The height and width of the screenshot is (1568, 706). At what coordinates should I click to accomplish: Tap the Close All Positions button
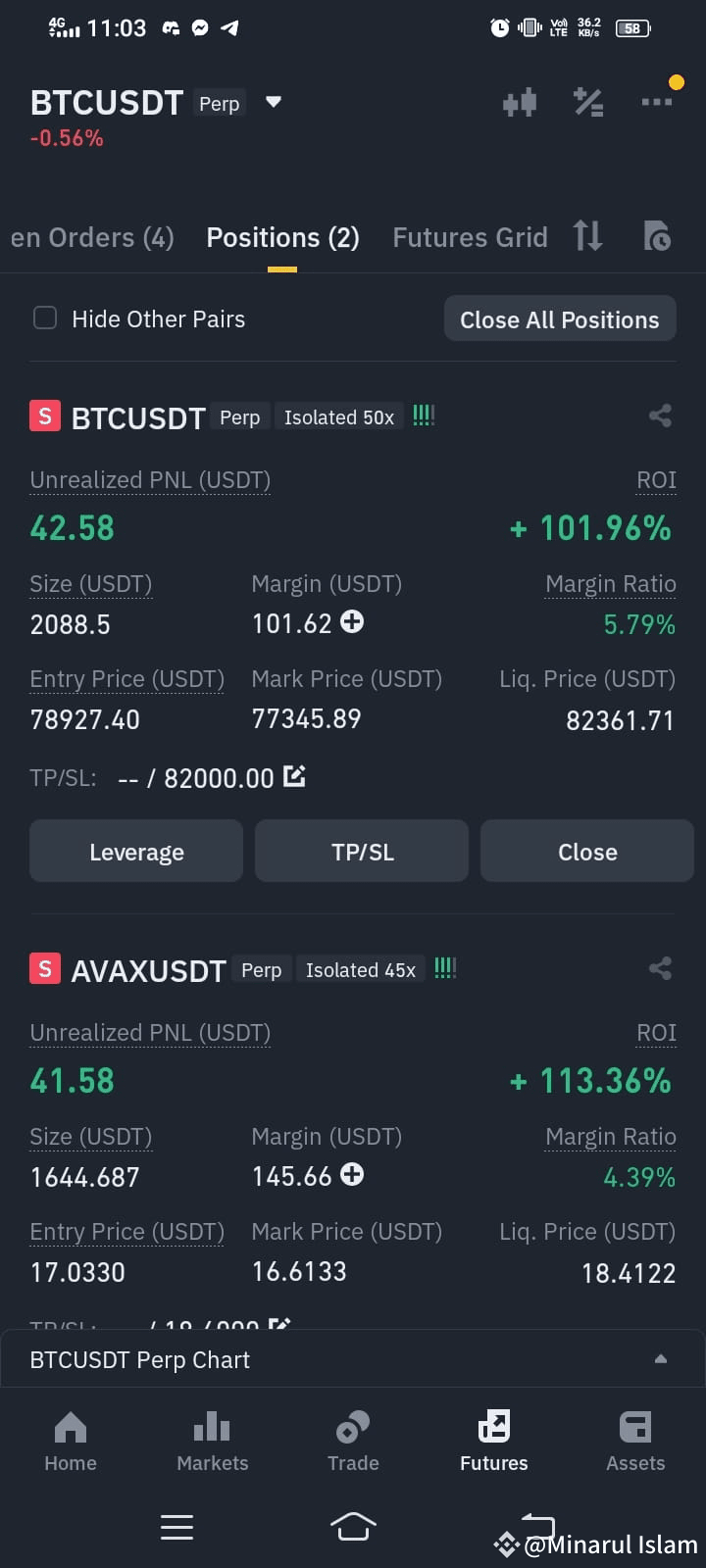560,318
